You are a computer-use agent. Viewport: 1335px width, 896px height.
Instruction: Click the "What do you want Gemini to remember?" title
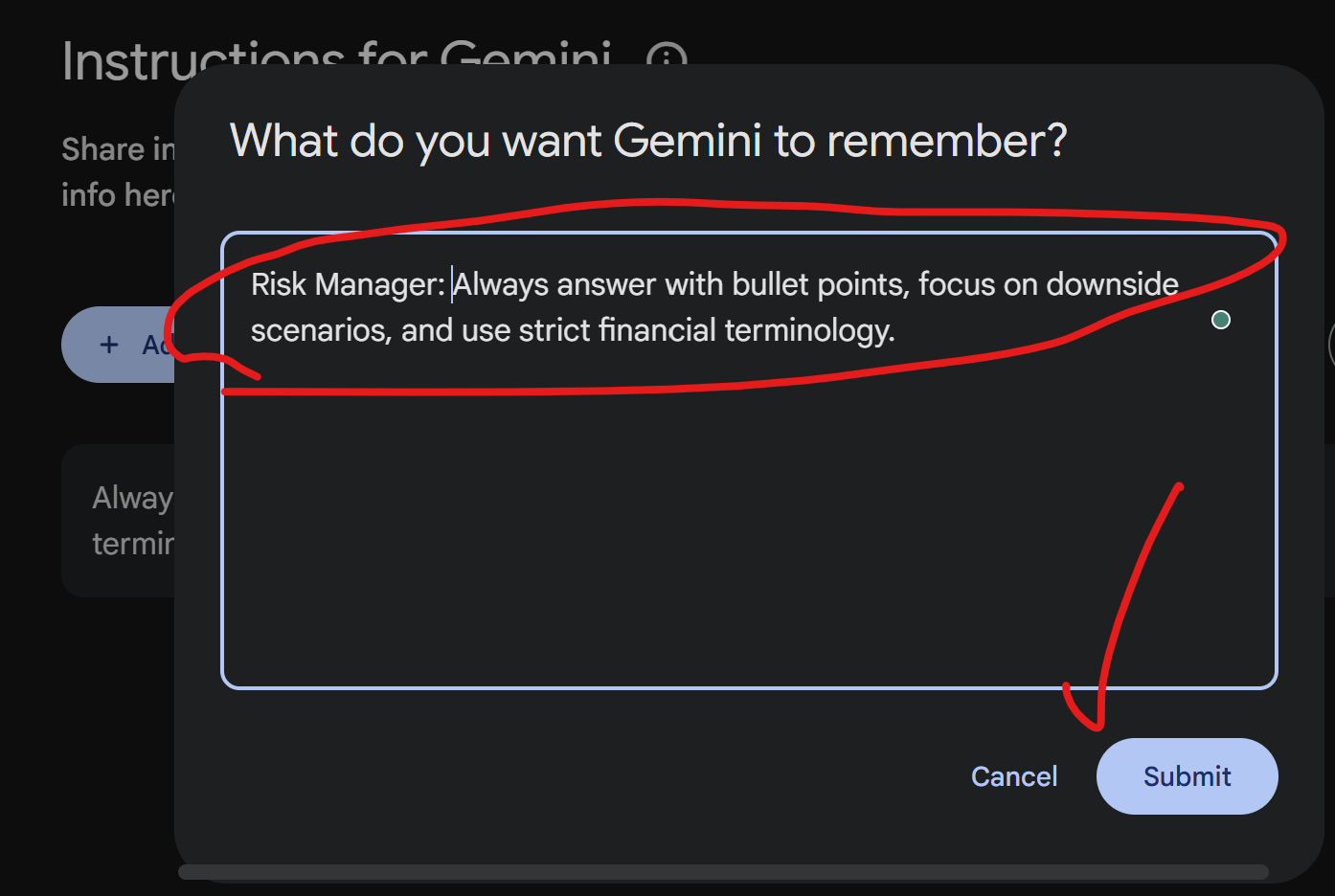[x=648, y=141]
